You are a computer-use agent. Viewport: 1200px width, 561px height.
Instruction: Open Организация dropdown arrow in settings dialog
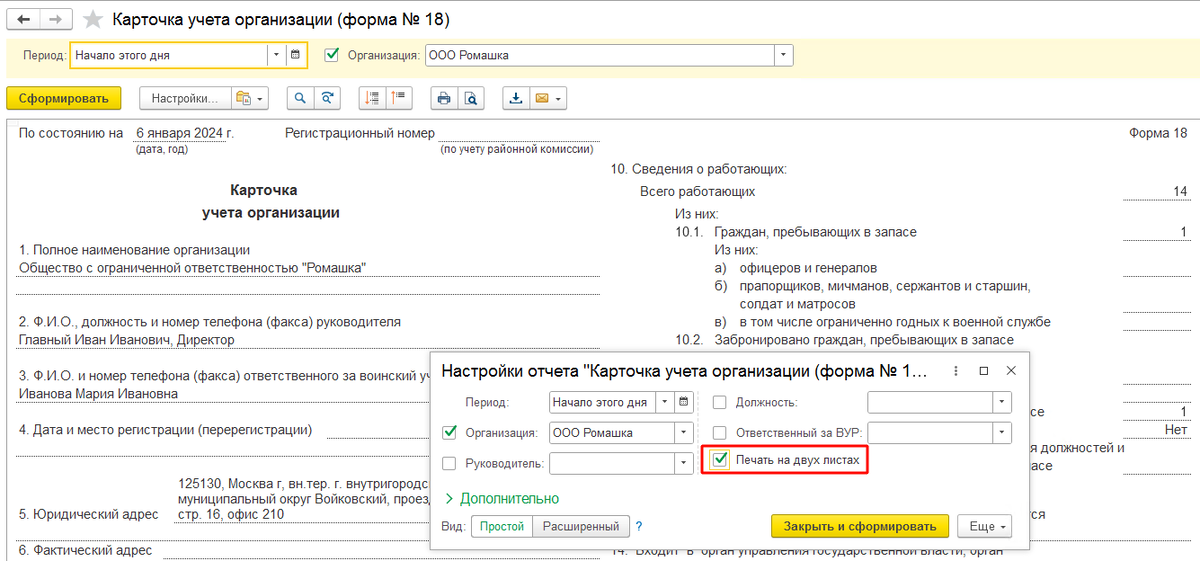[684, 433]
